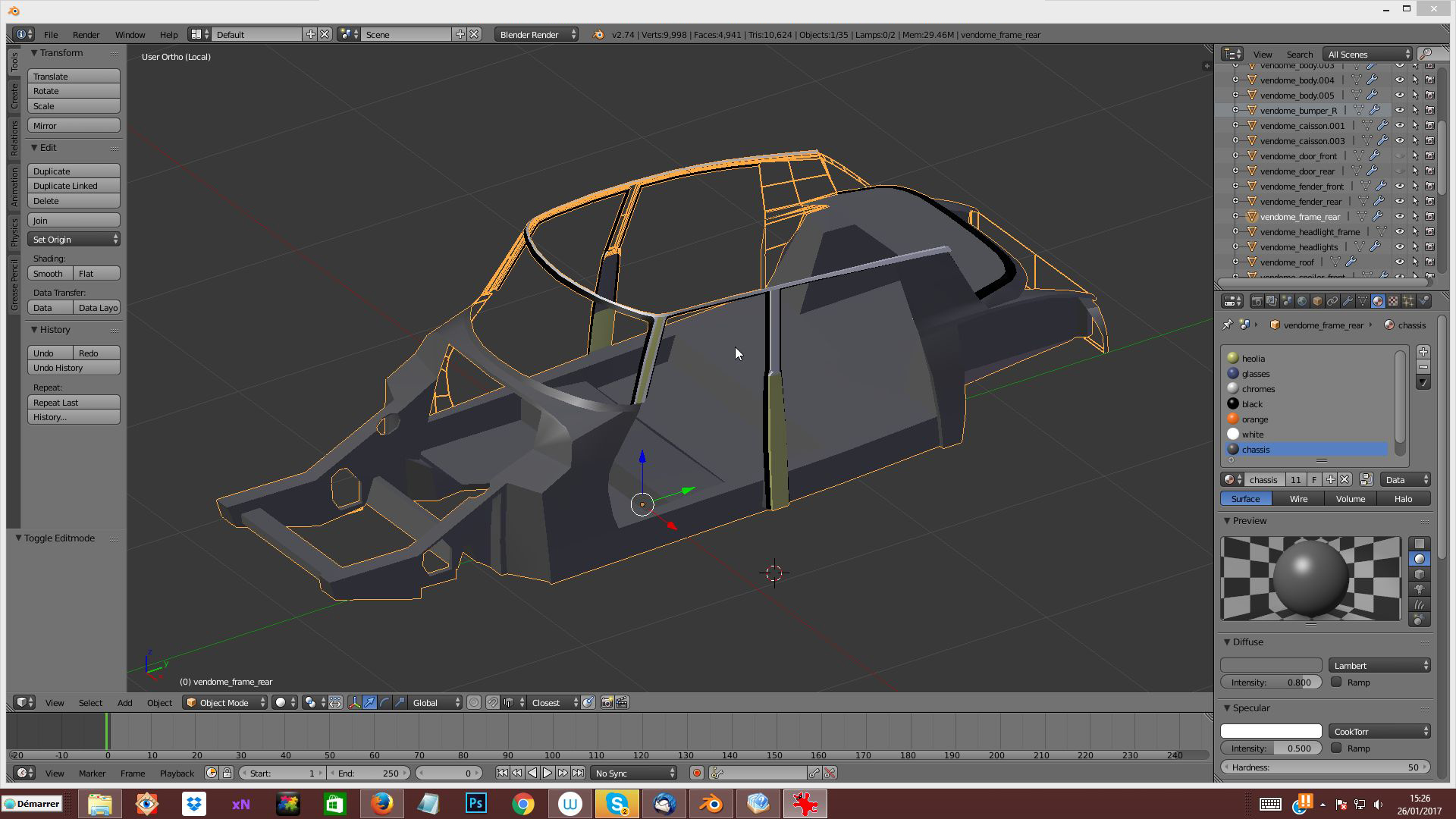The width and height of the screenshot is (1456, 819).
Task: Click the Specular white color swatch
Action: pyautogui.click(x=1271, y=731)
